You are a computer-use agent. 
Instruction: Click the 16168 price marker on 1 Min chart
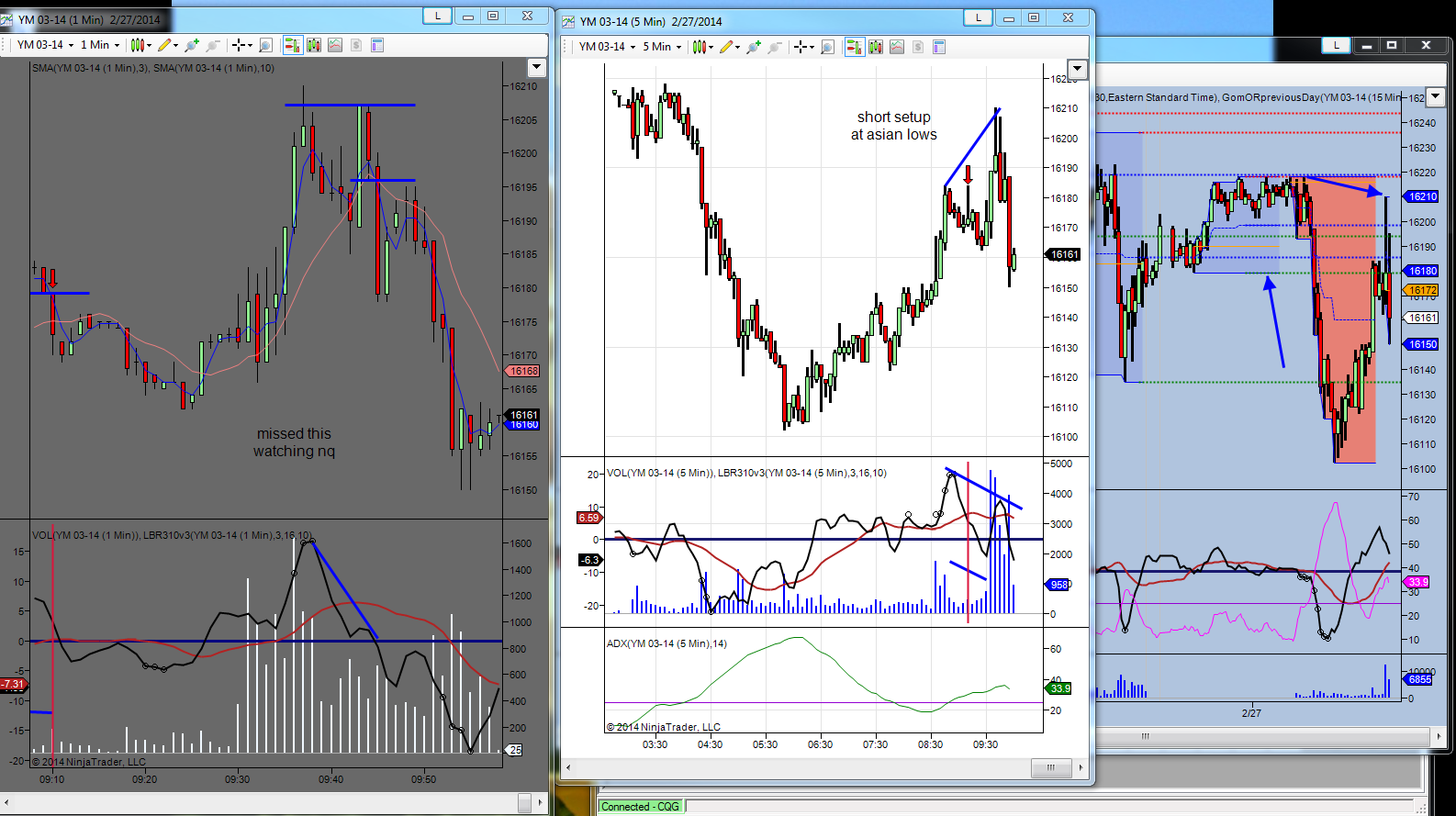[523, 371]
